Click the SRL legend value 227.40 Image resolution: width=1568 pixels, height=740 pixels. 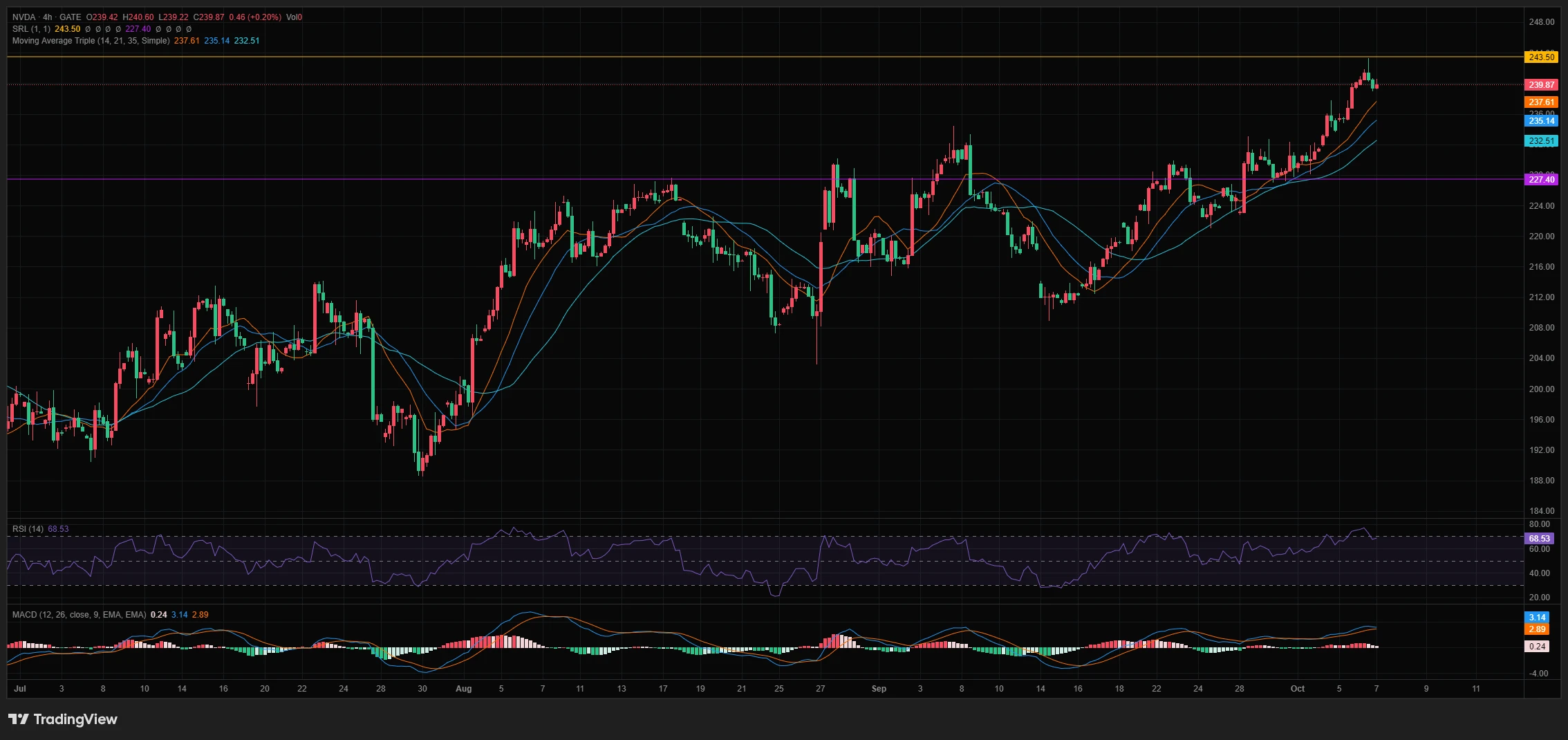coord(138,29)
